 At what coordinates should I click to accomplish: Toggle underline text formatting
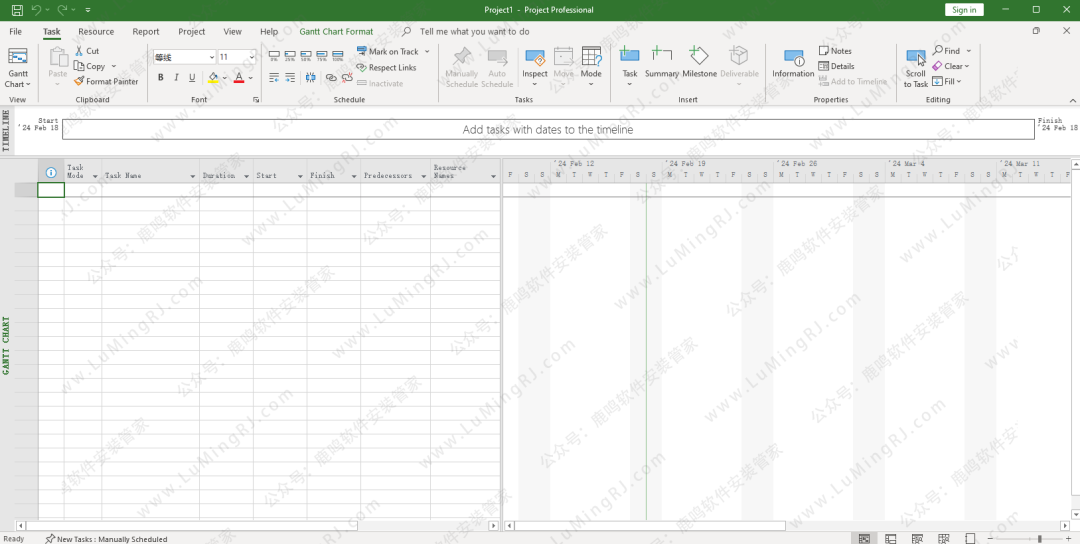click(x=193, y=78)
